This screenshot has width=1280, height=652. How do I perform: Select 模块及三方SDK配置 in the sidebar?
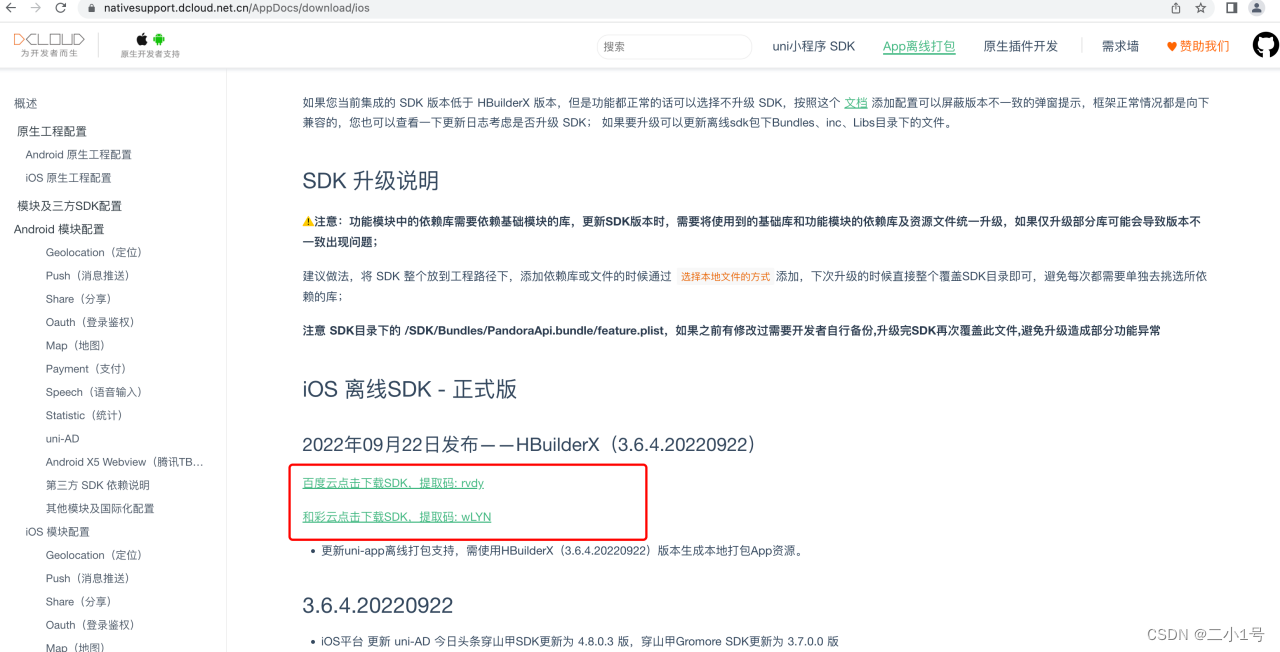pyautogui.click(x=69, y=205)
